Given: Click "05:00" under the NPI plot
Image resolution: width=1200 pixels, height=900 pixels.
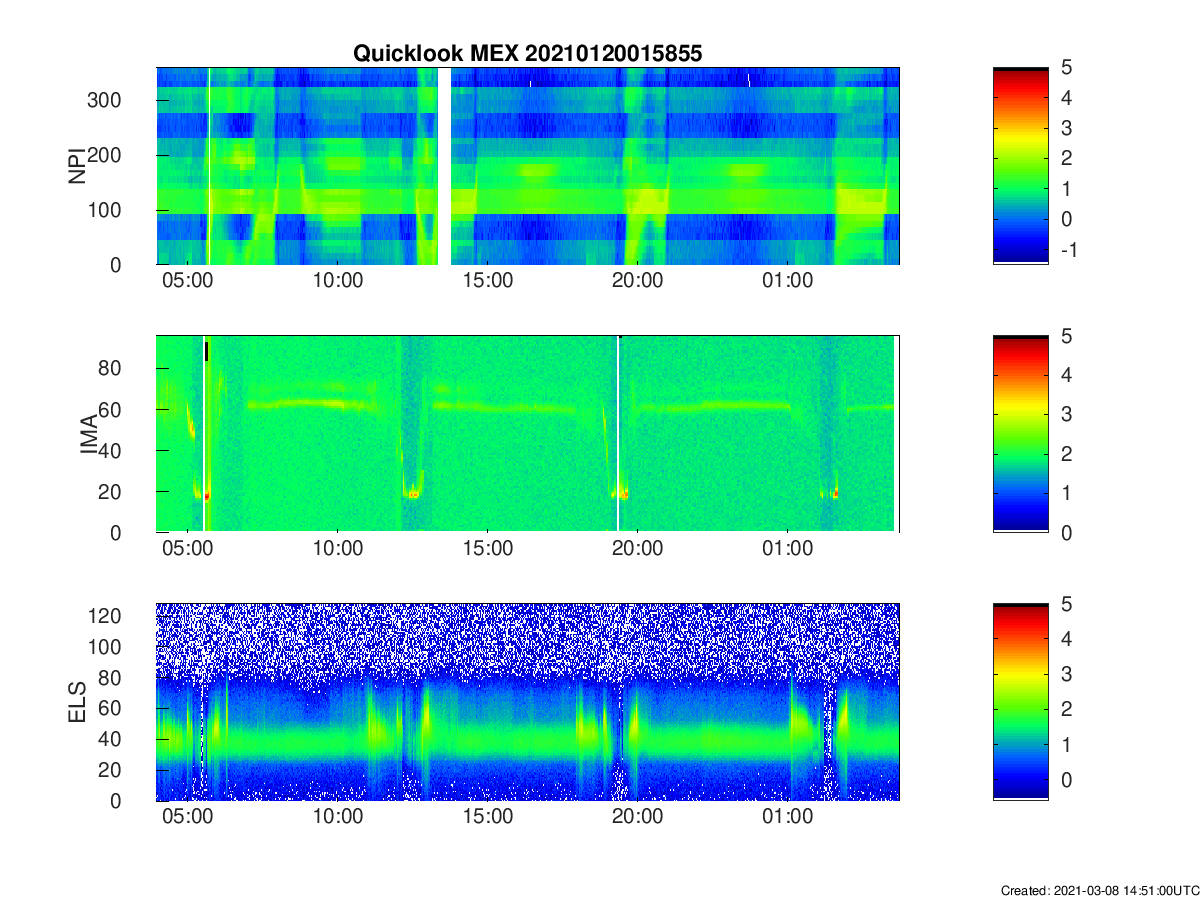Looking at the screenshot, I should pos(188,281).
